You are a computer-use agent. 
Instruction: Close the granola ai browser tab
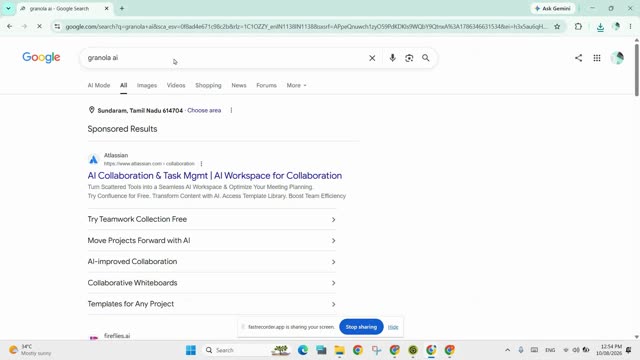point(107,8)
